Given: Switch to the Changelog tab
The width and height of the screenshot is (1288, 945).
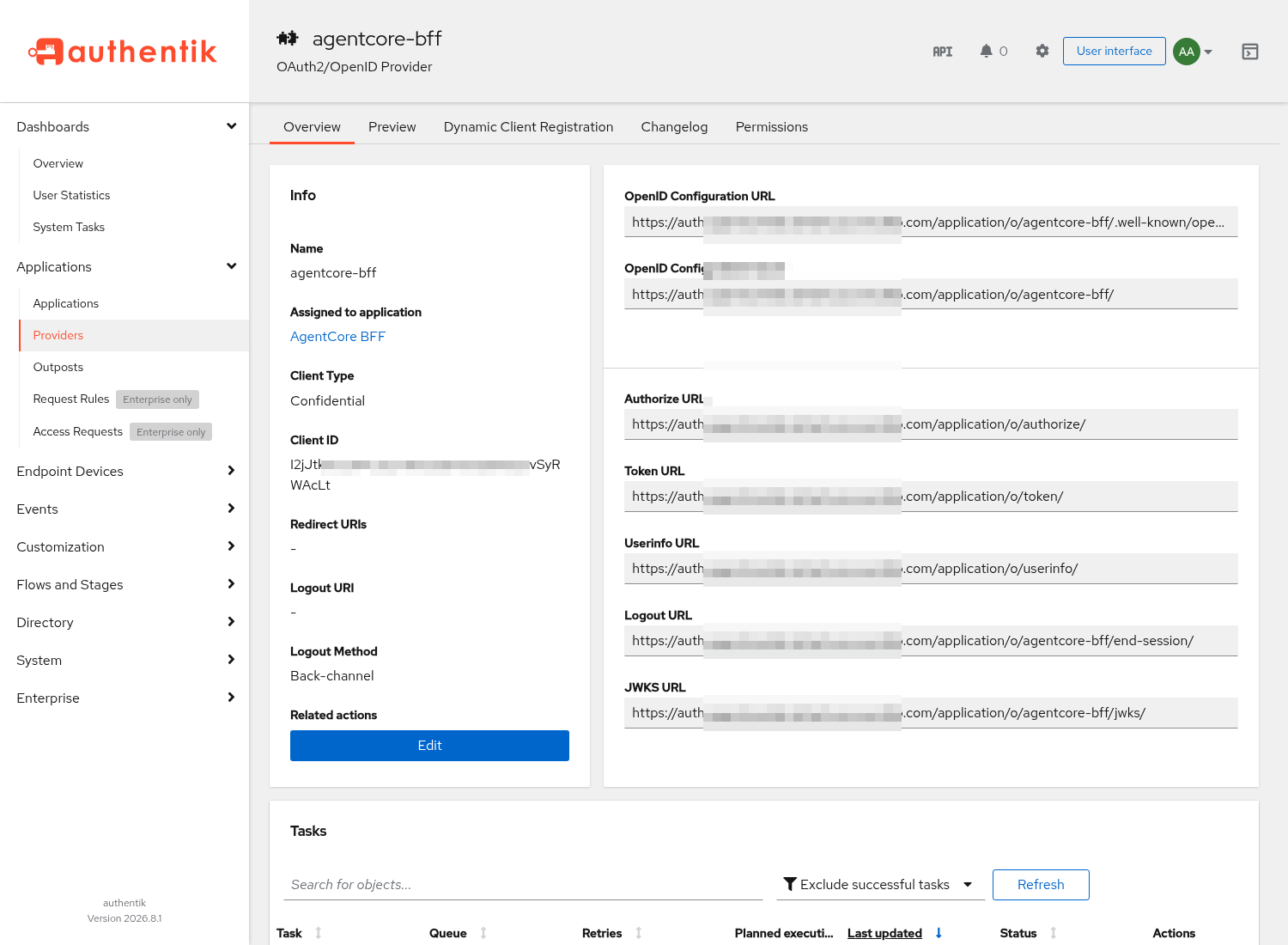Looking at the screenshot, I should [x=674, y=127].
